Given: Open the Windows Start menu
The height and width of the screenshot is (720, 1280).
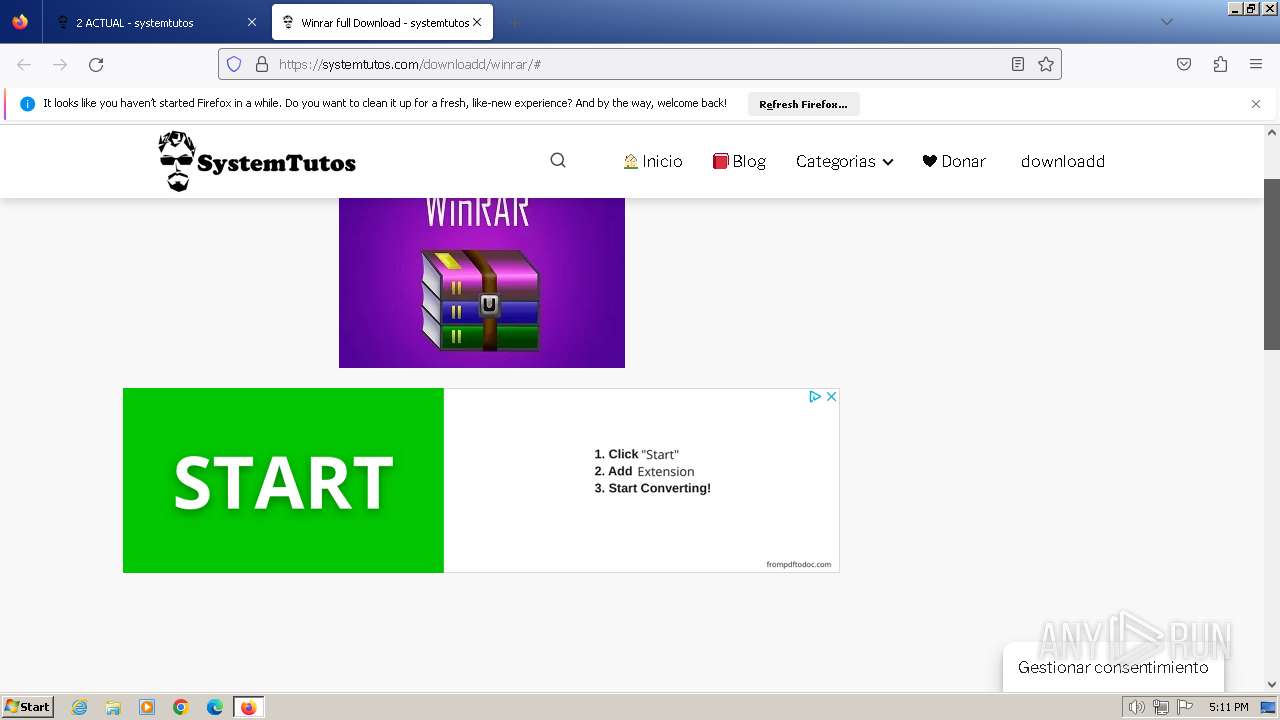Looking at the screenshot, I should 27,707.
